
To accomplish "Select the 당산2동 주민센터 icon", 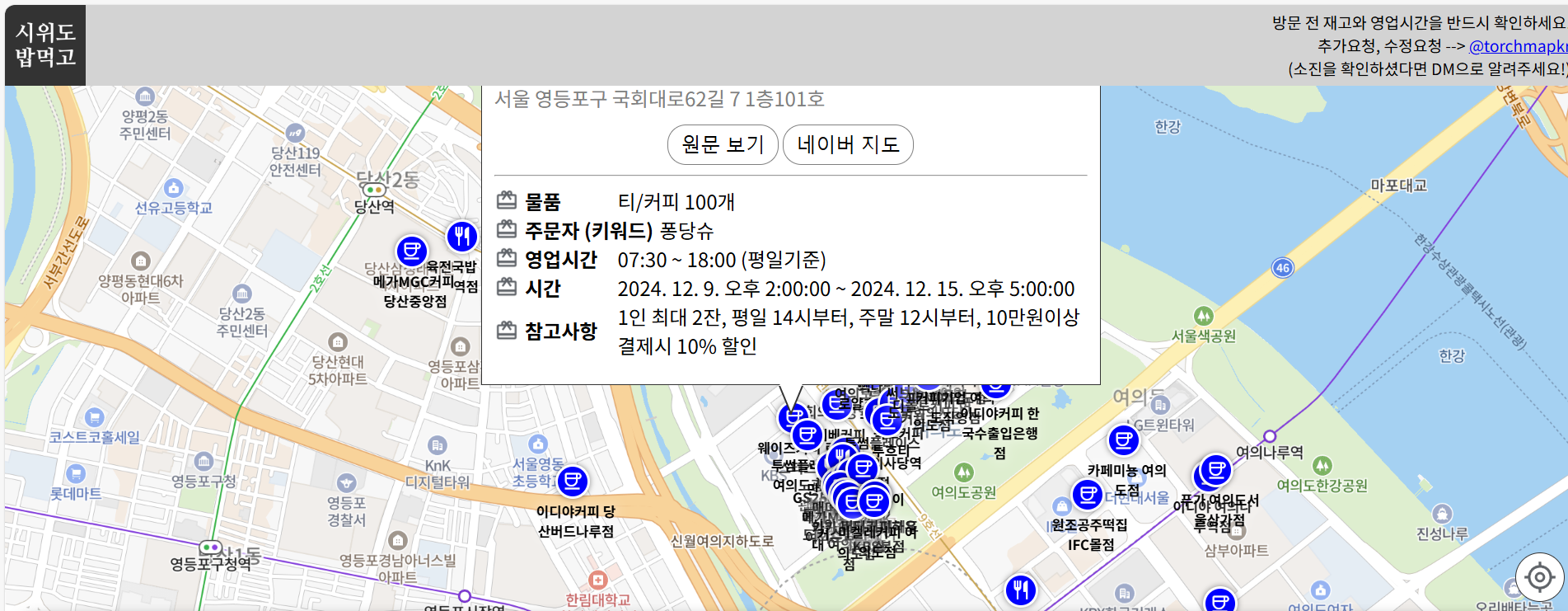I will point(242,294).
